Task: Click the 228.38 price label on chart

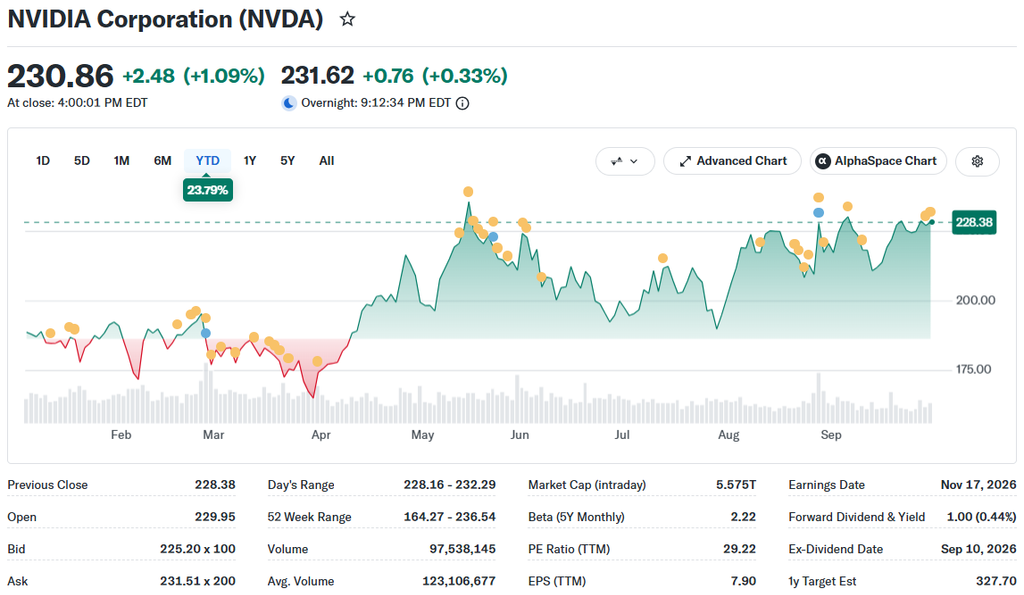Action: 974,222
